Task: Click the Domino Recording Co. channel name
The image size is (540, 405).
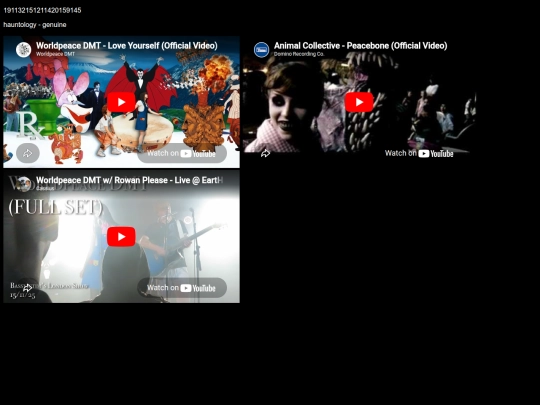Action: coord(299,54)
